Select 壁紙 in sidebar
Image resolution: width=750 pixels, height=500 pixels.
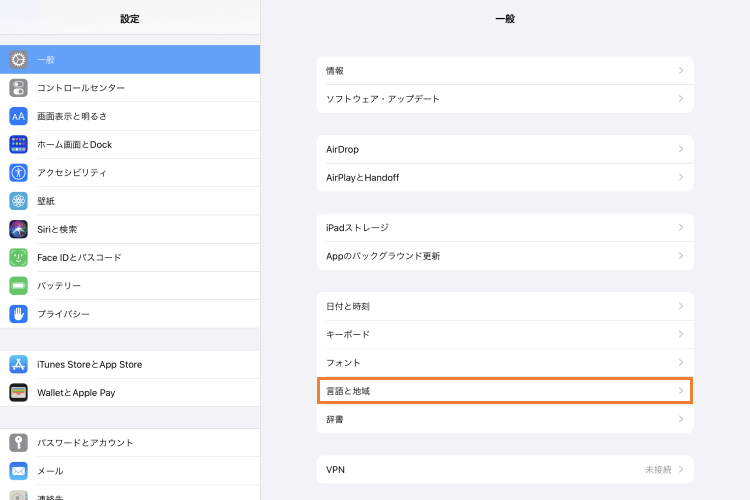click(x=130, y=201)
